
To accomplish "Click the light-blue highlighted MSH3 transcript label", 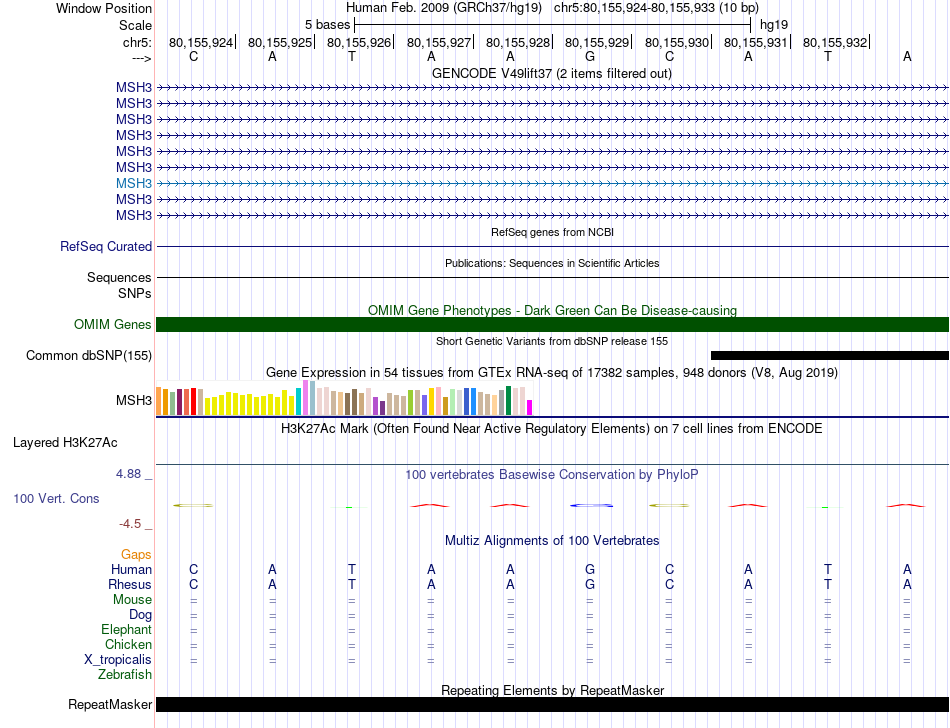I will click(x=133, y=183).
